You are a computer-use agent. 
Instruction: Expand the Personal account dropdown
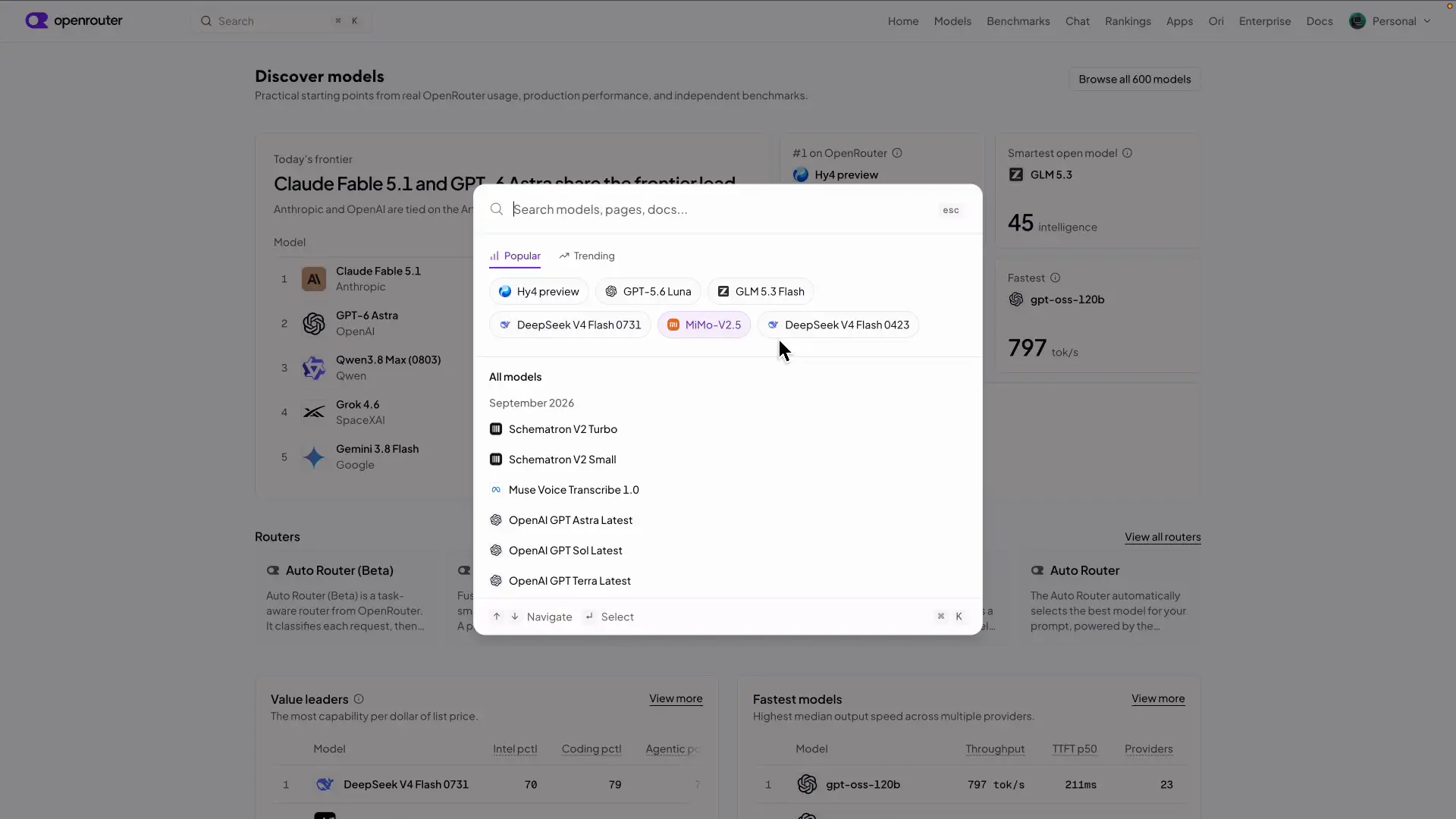click(x=1391, y=21)
